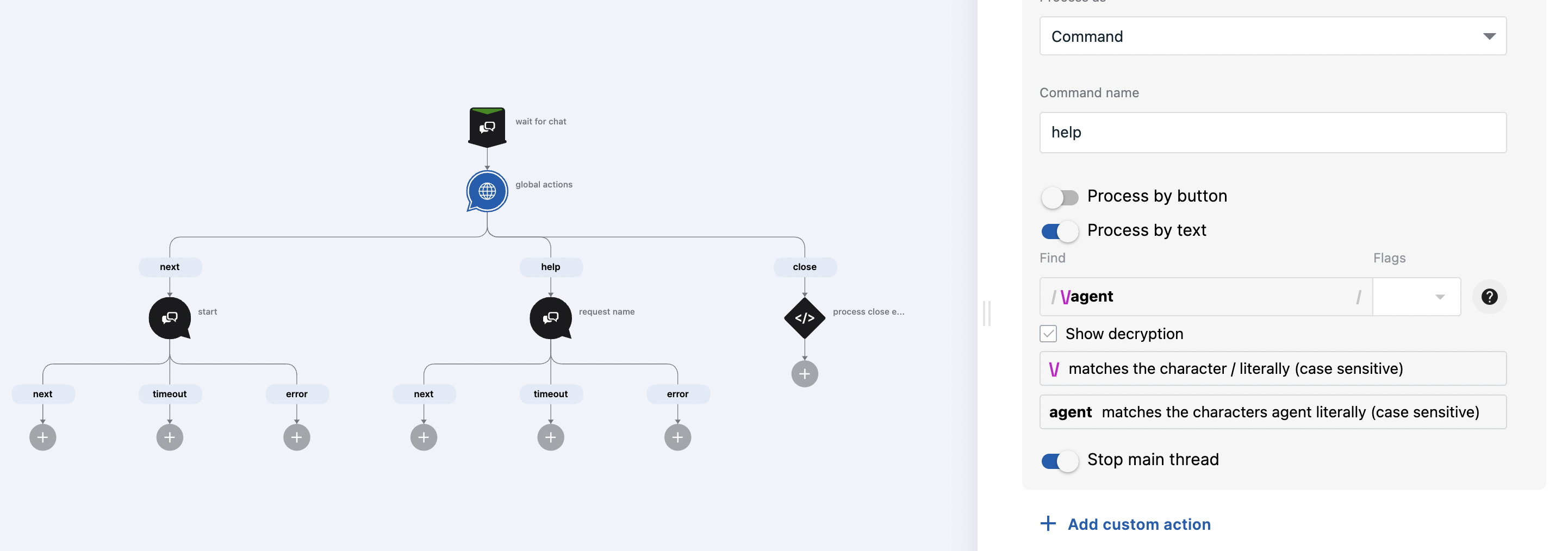The image size is (1568, 551).
Task: Click the plus icon beside Add custom action
Action: click(x=1048, y=524)
